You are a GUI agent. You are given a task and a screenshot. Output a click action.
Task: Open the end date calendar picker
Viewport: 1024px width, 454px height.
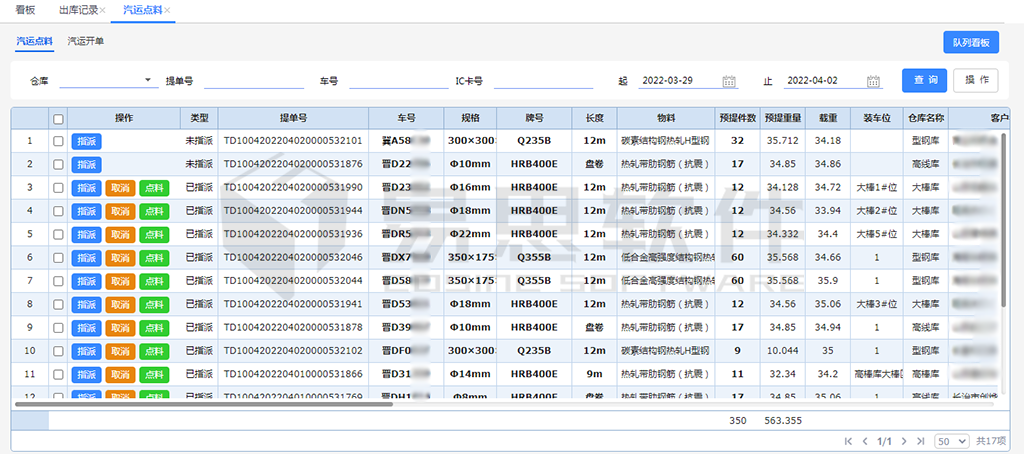tap(874, 81)
